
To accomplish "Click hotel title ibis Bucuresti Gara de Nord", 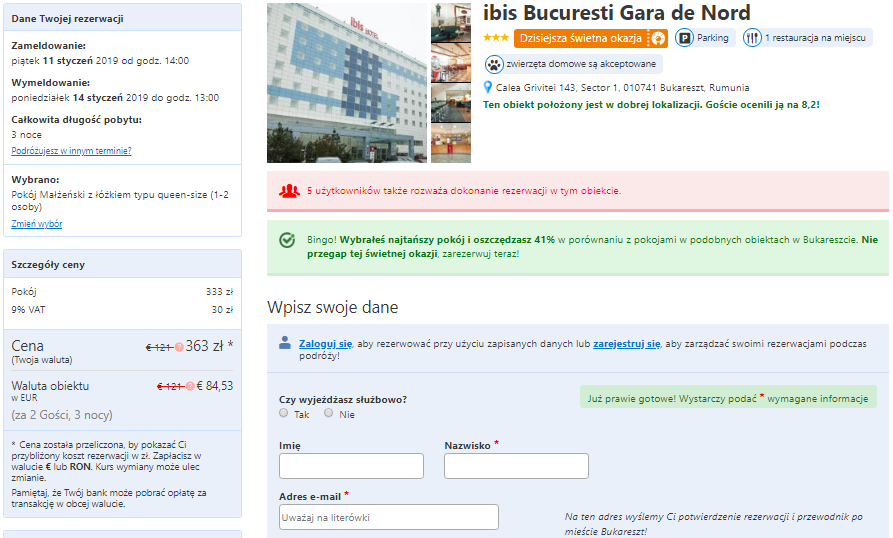I will coord(617,13).
